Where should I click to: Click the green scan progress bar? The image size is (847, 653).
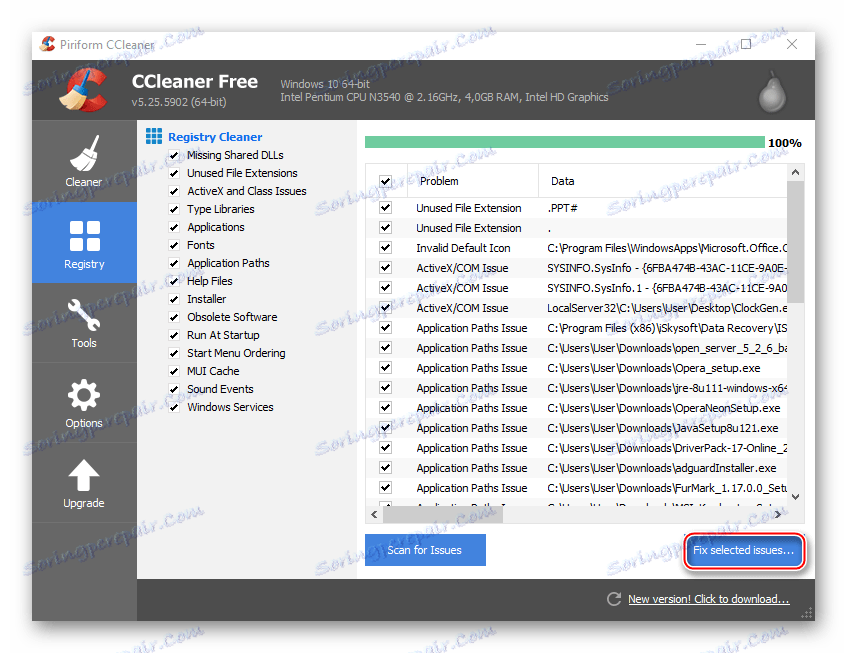point(564,142)
